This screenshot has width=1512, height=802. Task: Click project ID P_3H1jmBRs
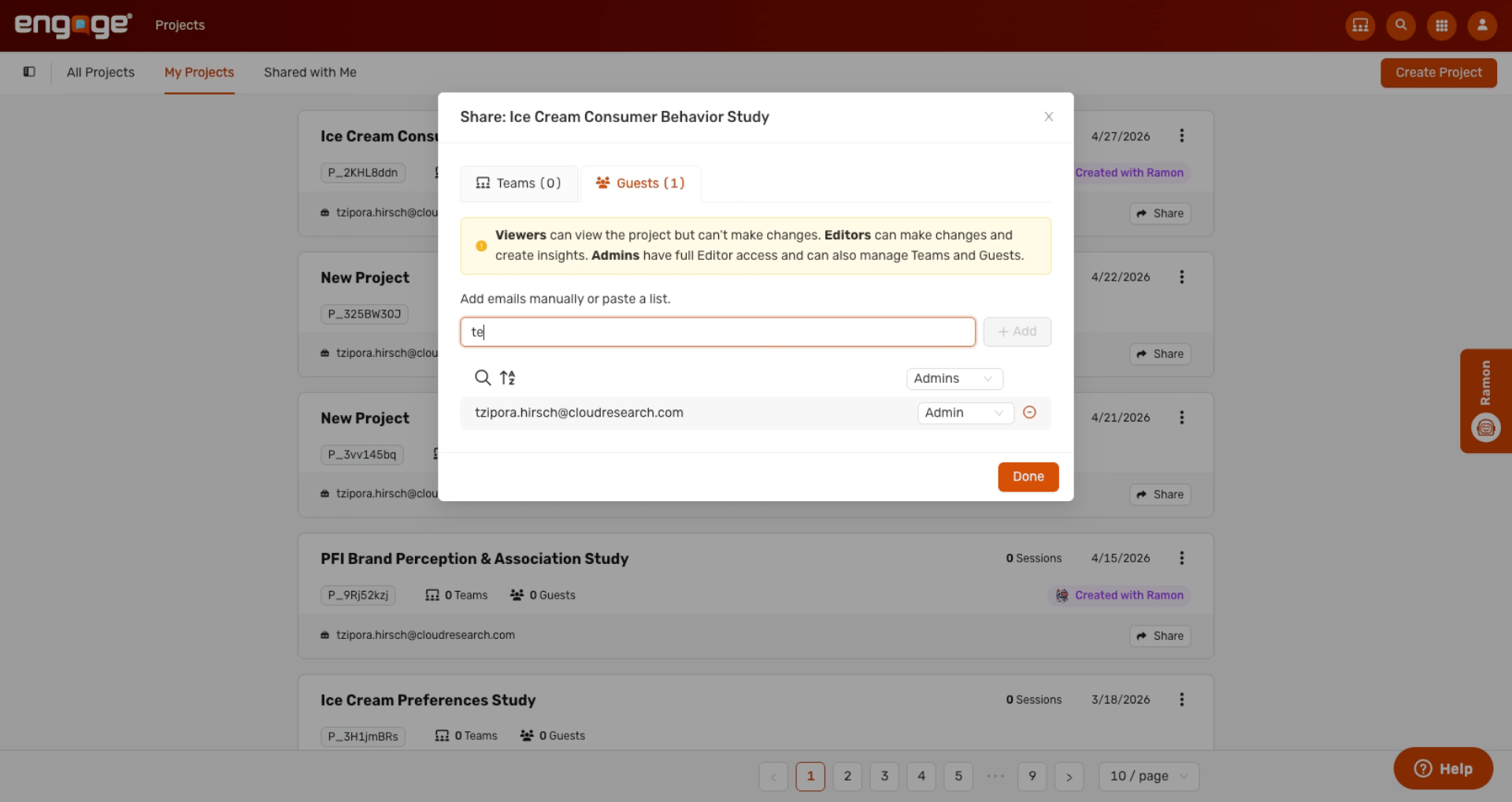click(363, 737)
